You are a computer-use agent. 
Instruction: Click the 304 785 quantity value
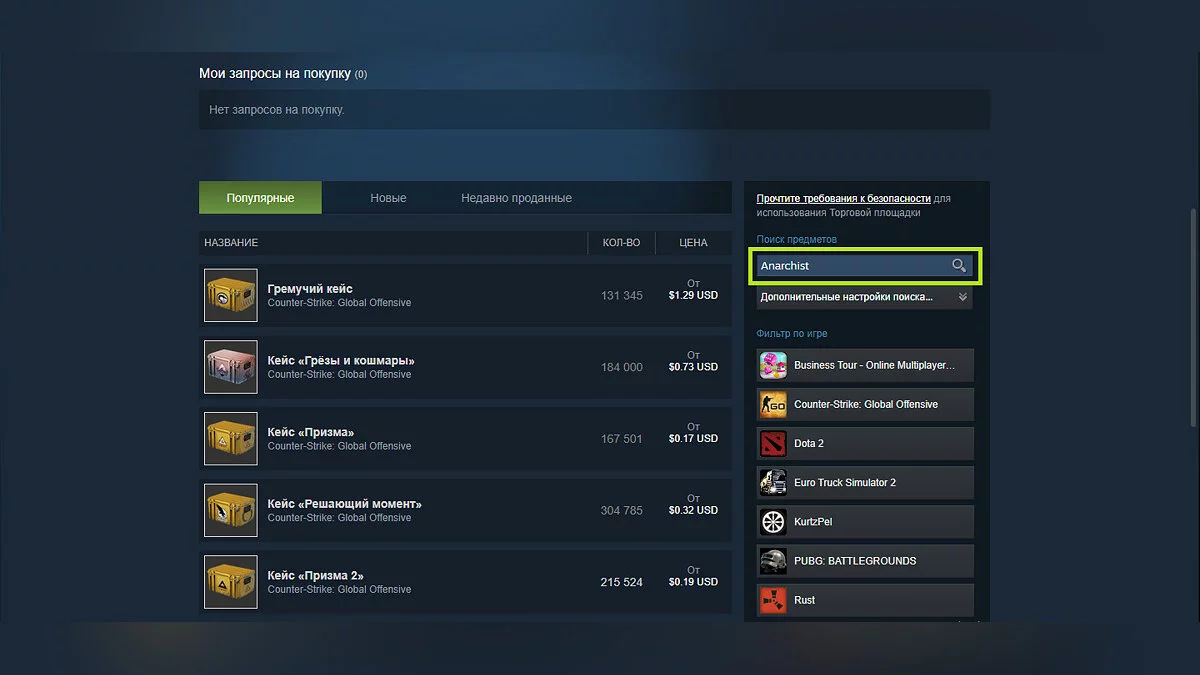622,510
